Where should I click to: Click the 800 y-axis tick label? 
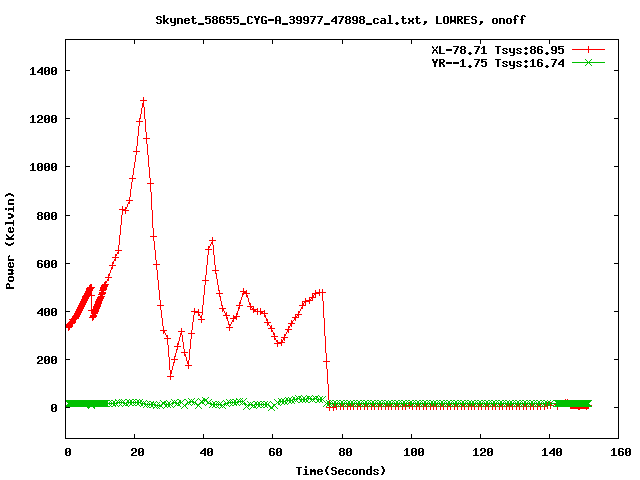(47, 216)
